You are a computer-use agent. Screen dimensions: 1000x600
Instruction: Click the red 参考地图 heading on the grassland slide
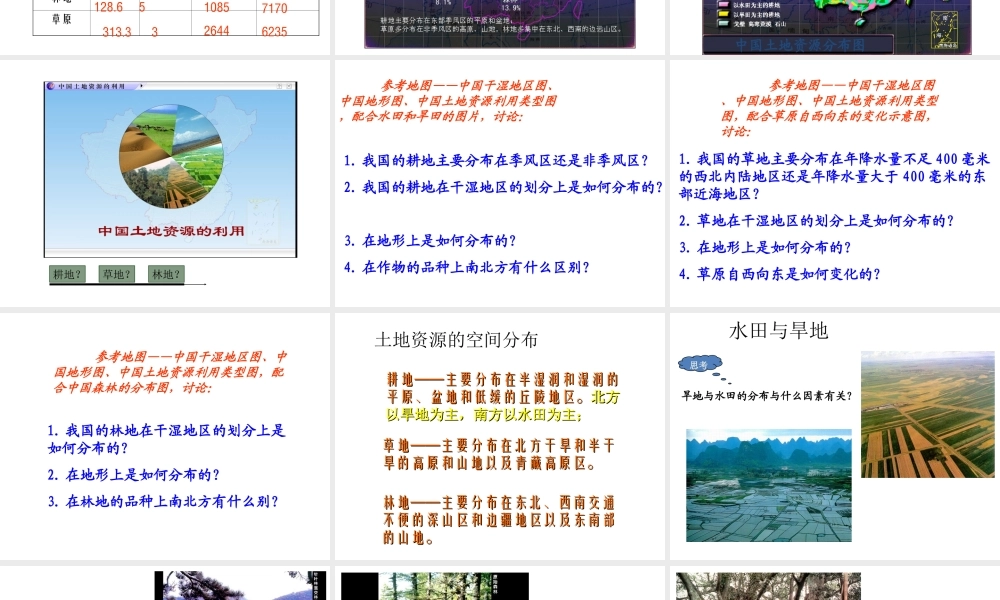click(829, 108)
